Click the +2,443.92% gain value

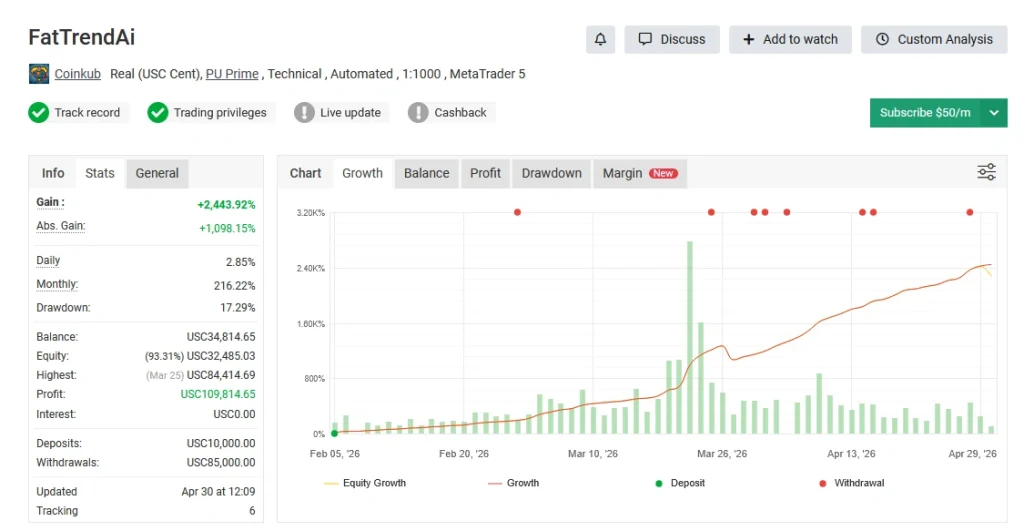pyautogui.click(x=226, y=204)
